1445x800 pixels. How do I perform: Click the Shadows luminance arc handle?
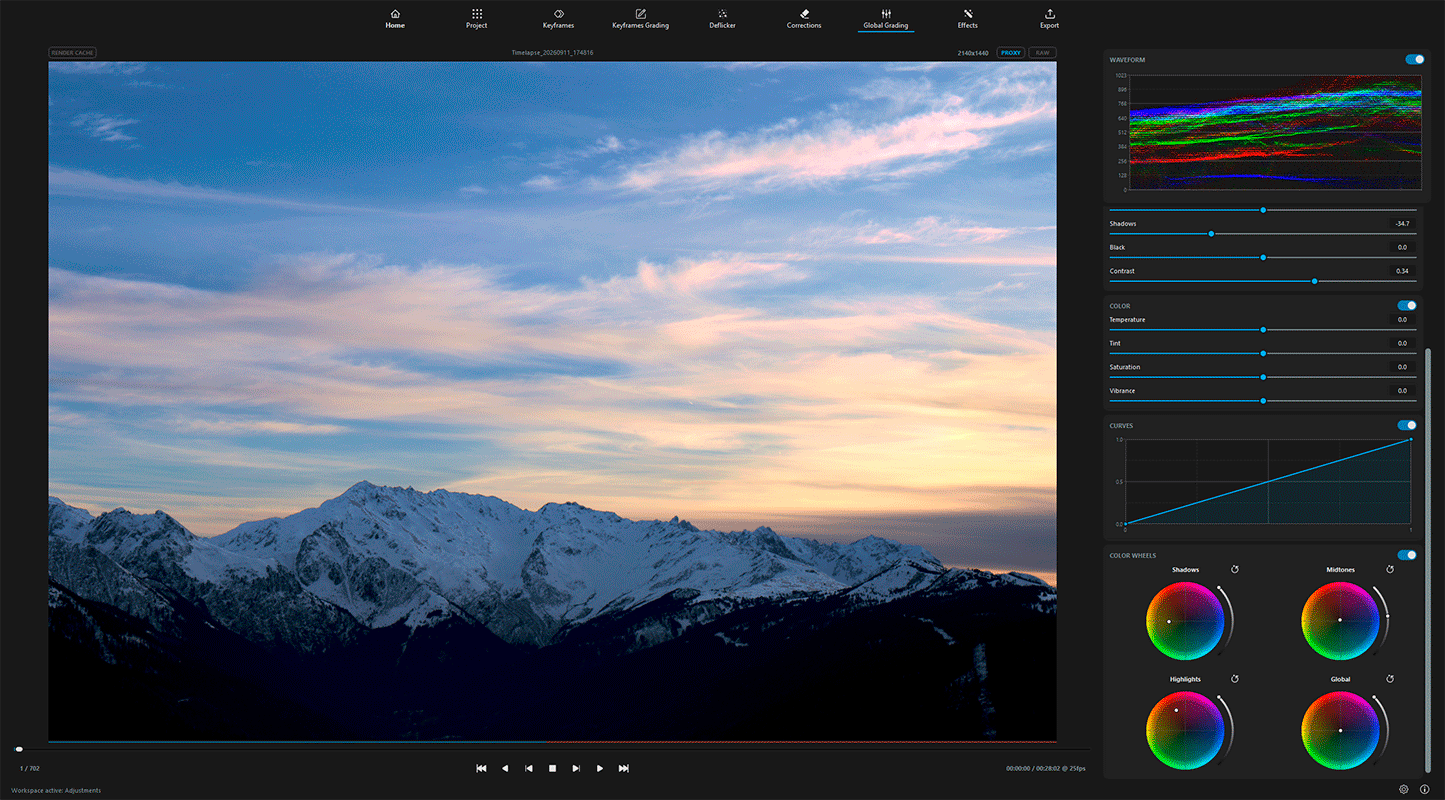click(1219, 589)
